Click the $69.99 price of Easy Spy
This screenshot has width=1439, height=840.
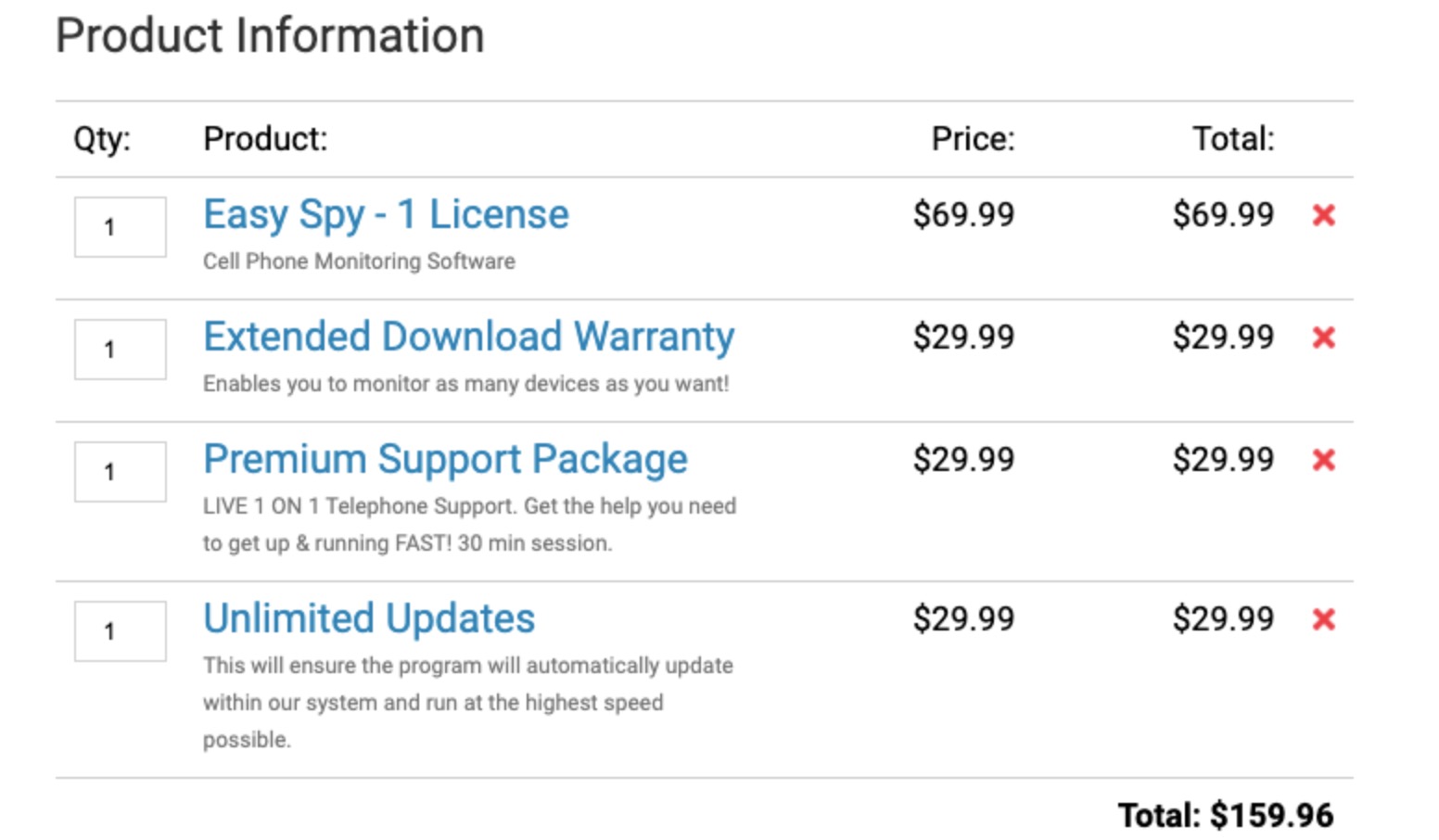coord(963,215)
